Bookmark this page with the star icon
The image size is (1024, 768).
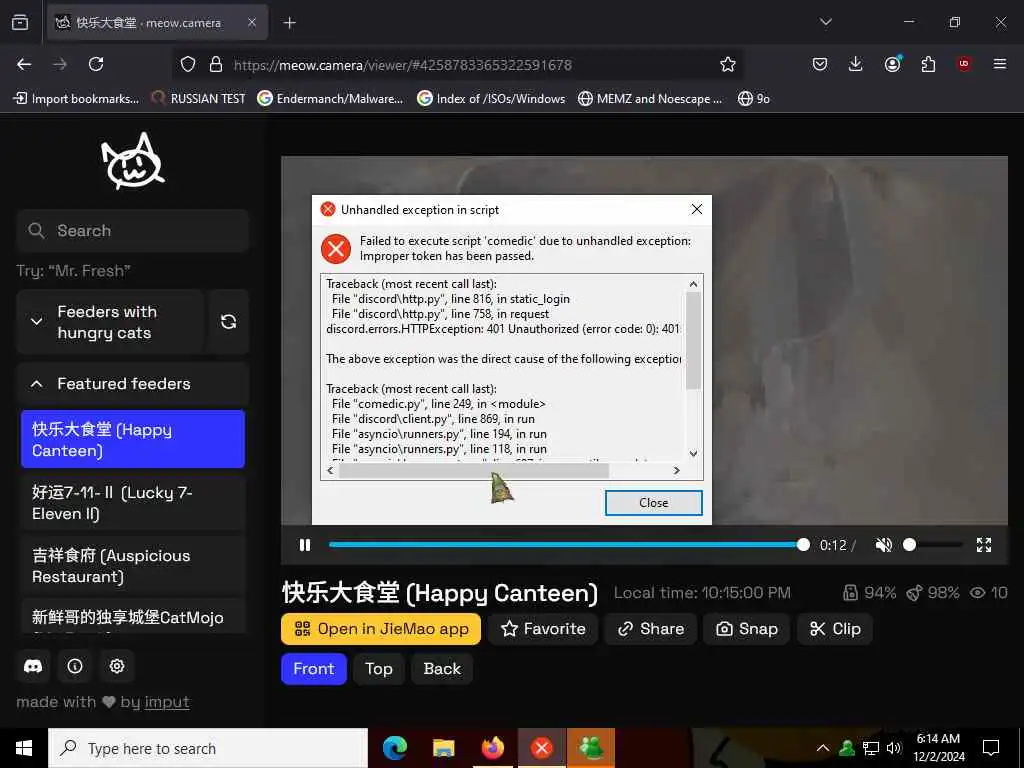728,64
